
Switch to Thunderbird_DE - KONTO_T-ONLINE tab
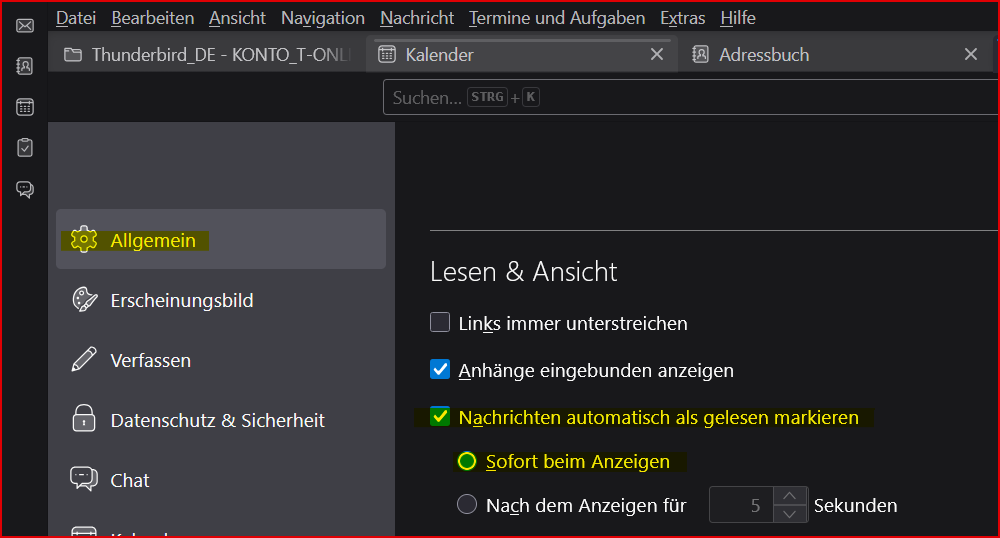coord(208,55)
